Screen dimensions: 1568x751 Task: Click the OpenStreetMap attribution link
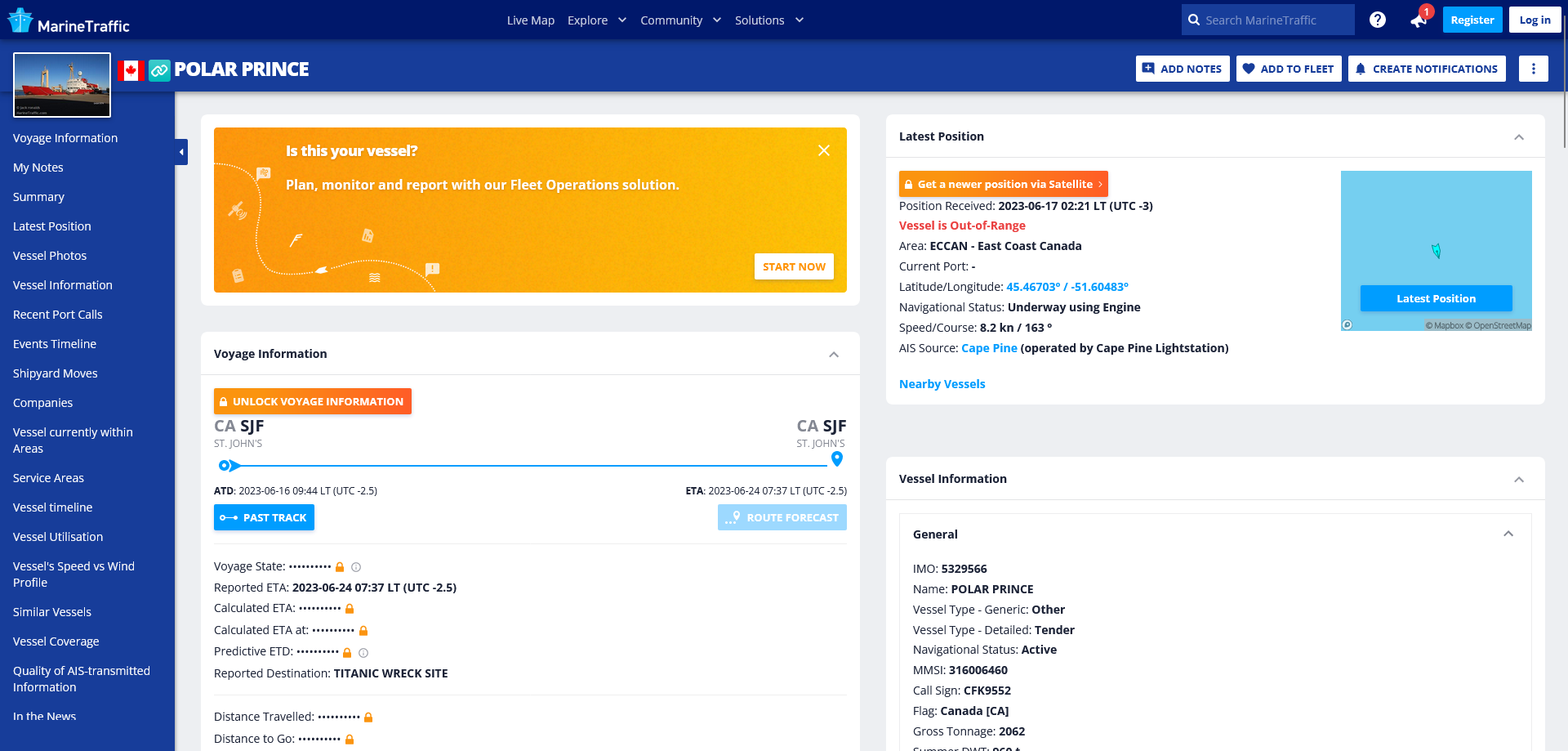[1499, 325]
